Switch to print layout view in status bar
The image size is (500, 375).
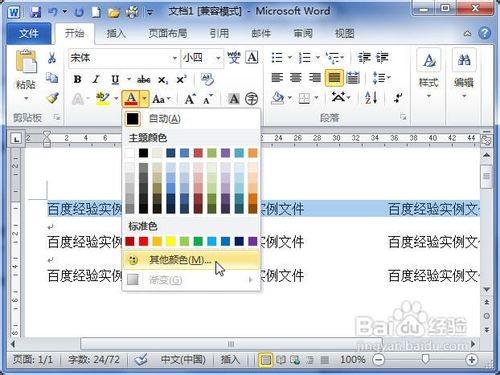pos(265,360)
